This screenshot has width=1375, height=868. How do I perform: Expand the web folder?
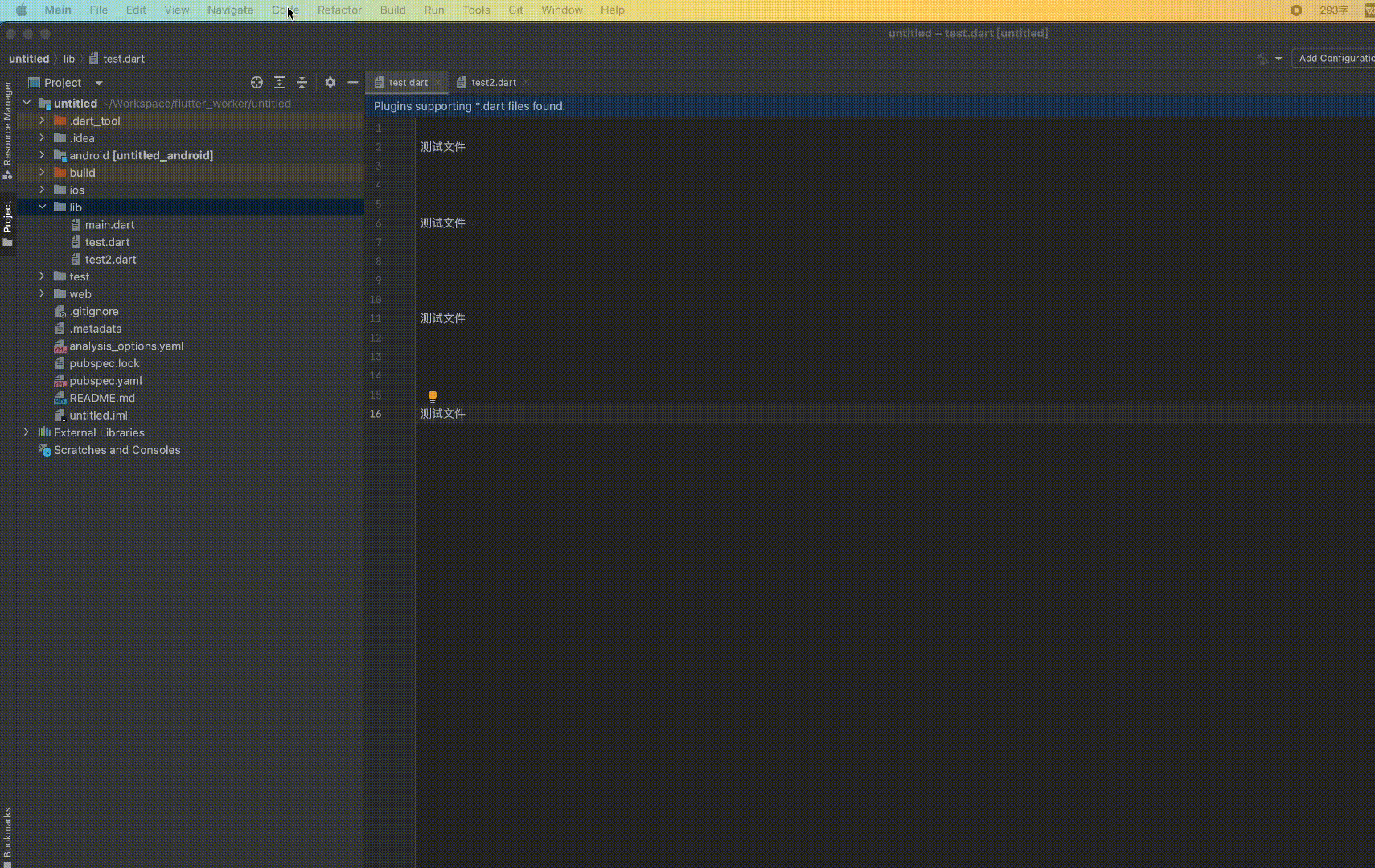tap(43, 294)
